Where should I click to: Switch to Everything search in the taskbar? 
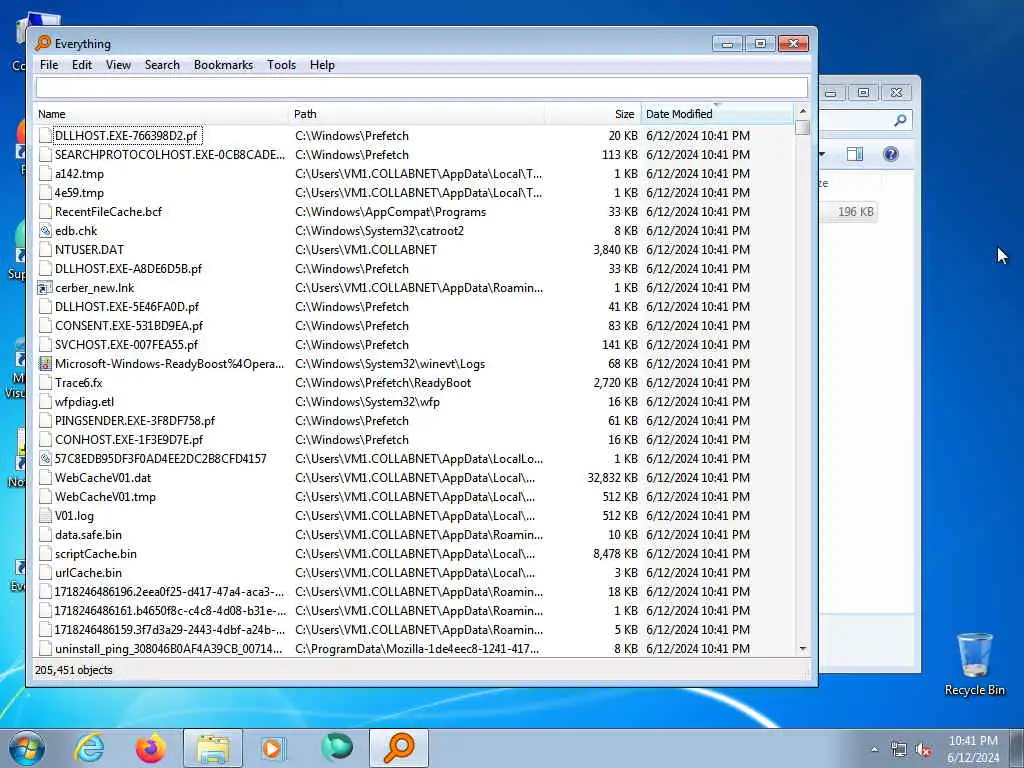click(x=399, y=748)
